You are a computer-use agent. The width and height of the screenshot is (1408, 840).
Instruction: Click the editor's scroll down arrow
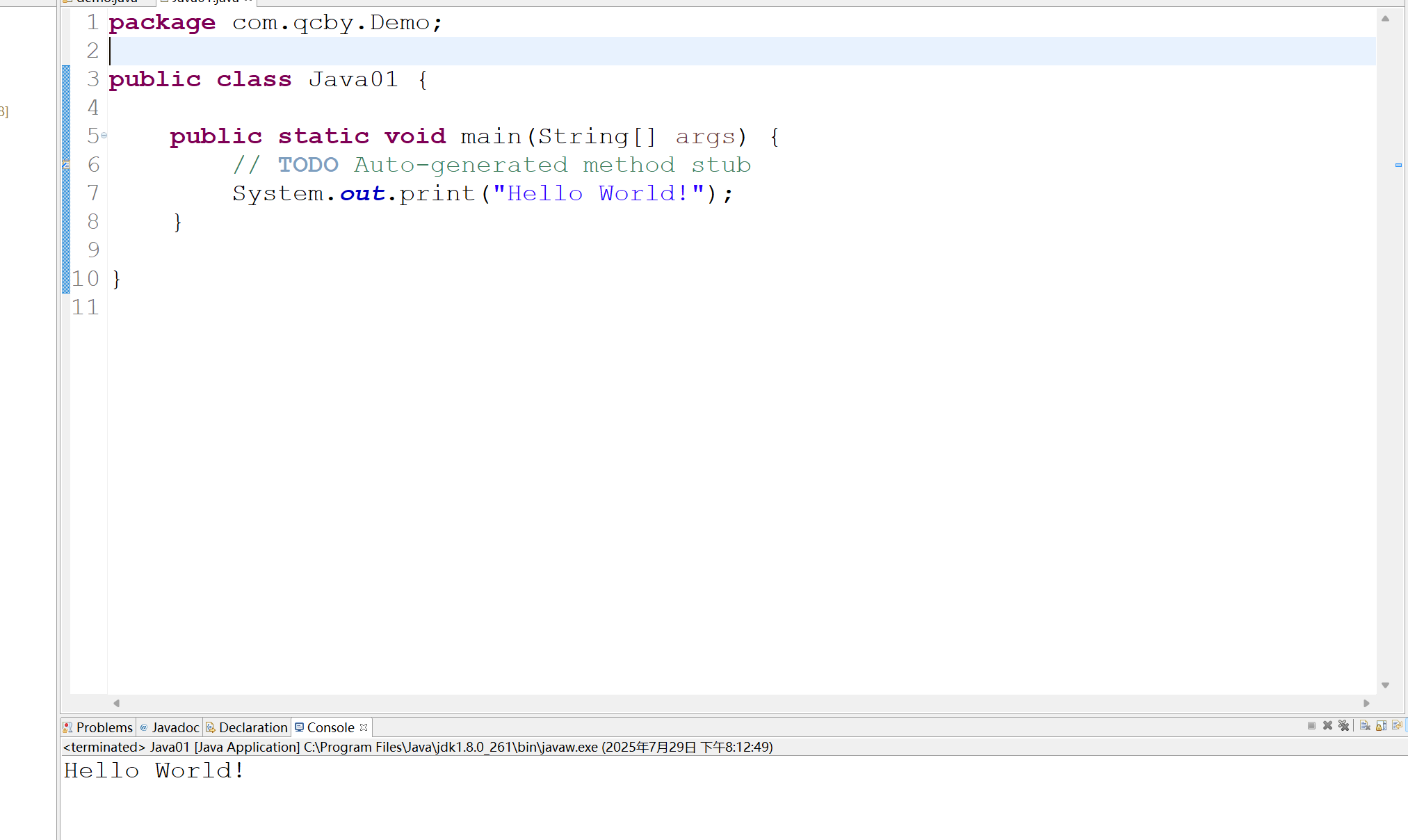(x=1385, y=686)
